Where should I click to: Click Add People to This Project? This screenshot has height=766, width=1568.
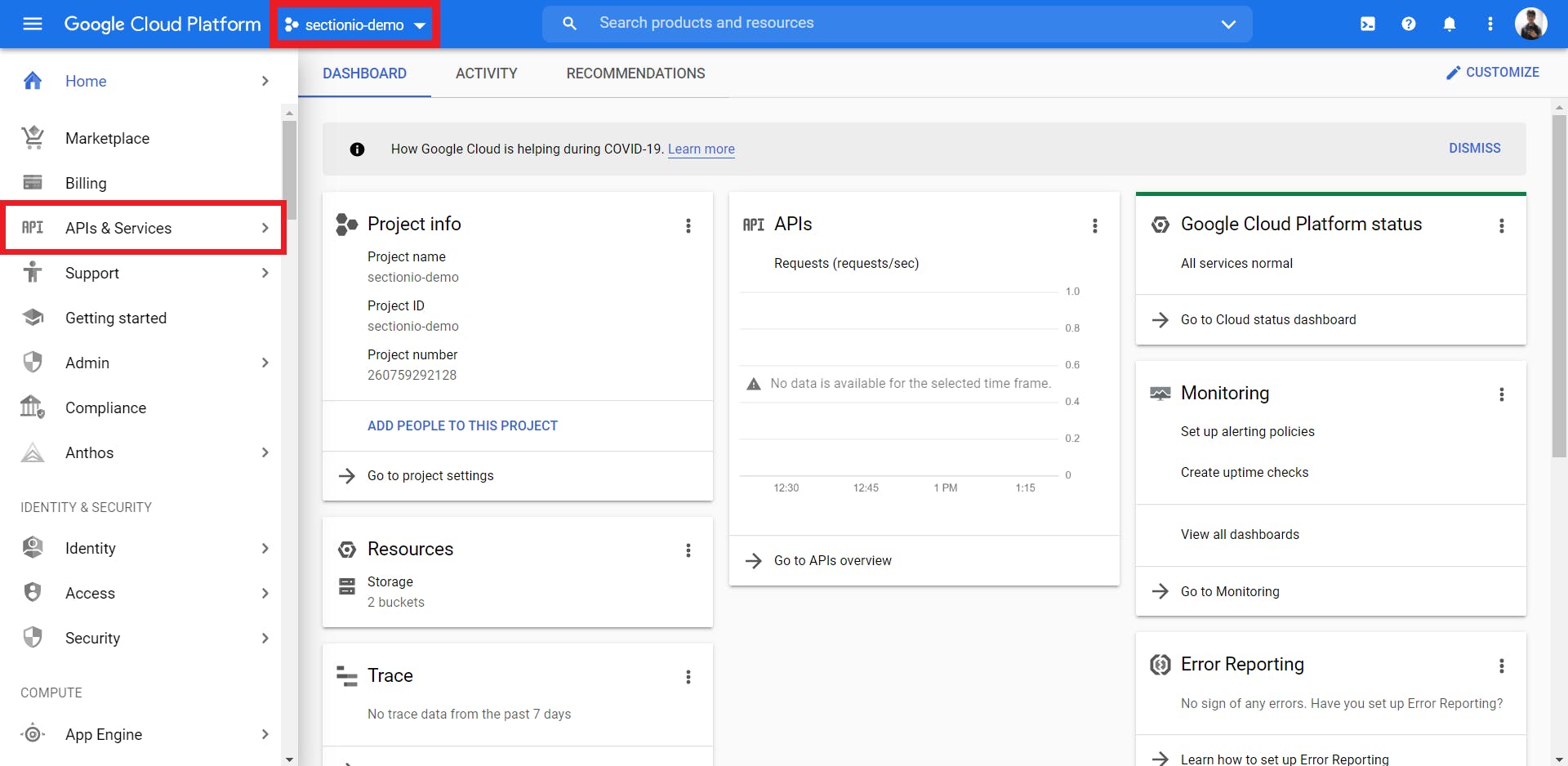pyautogui.click(x=462, y=425)
